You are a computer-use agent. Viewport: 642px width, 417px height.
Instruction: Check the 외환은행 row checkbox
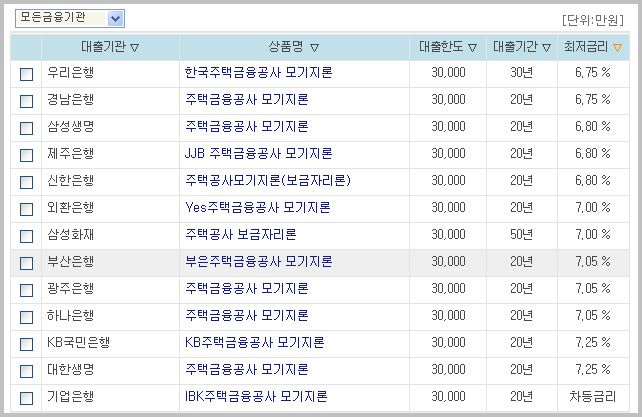(x=27, y=209)
